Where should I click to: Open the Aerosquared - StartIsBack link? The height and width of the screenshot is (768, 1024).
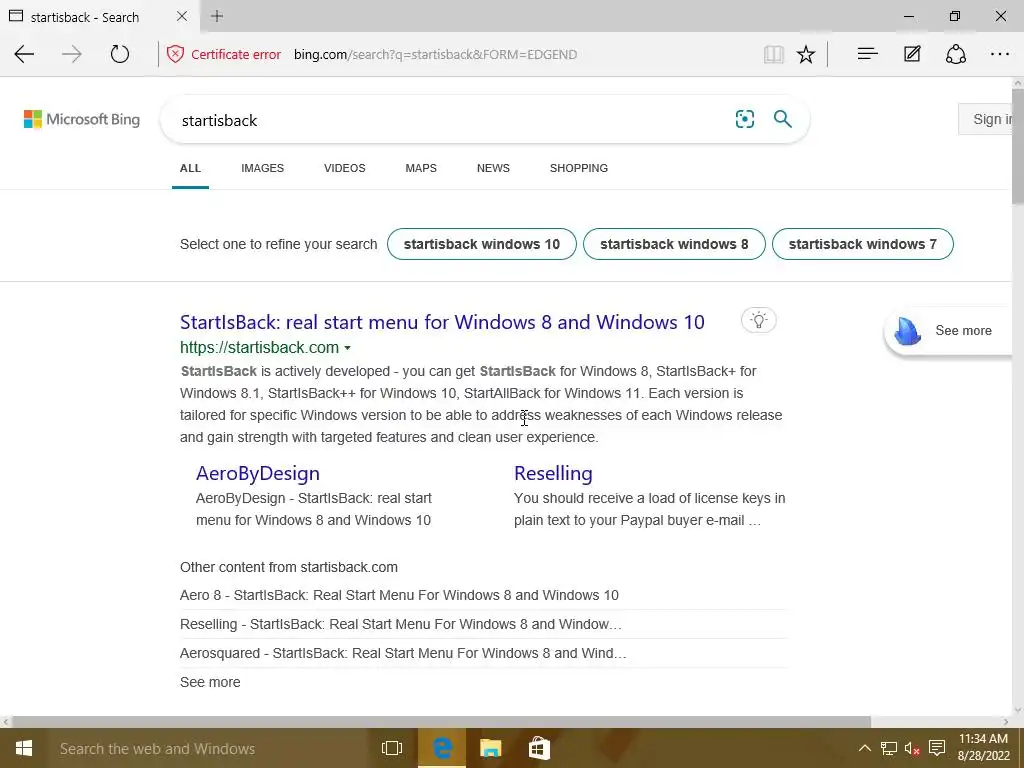pyautogui.click(x=403, y=653)
